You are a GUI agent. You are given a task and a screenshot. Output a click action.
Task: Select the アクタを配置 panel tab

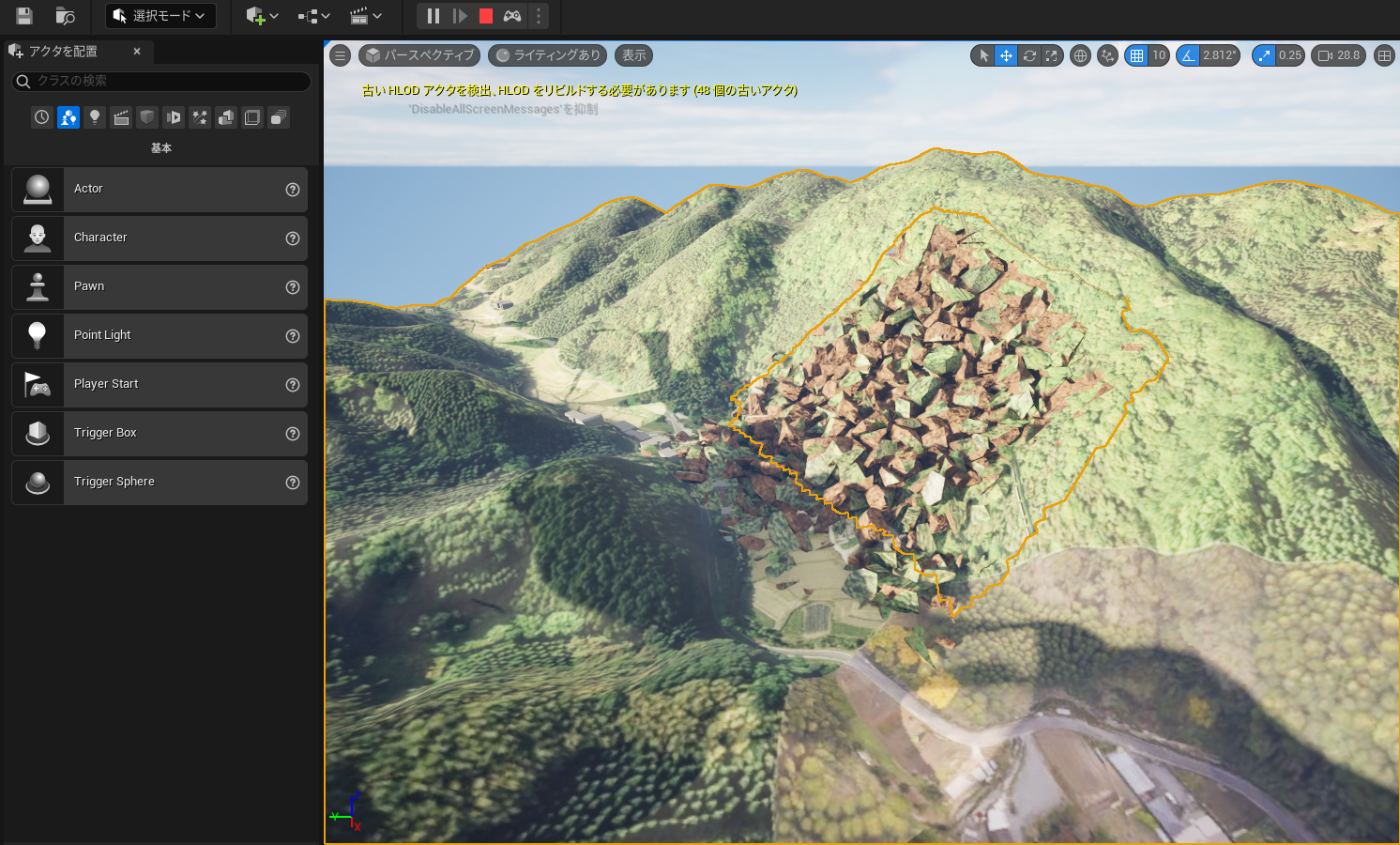click(x=63, y=52)
